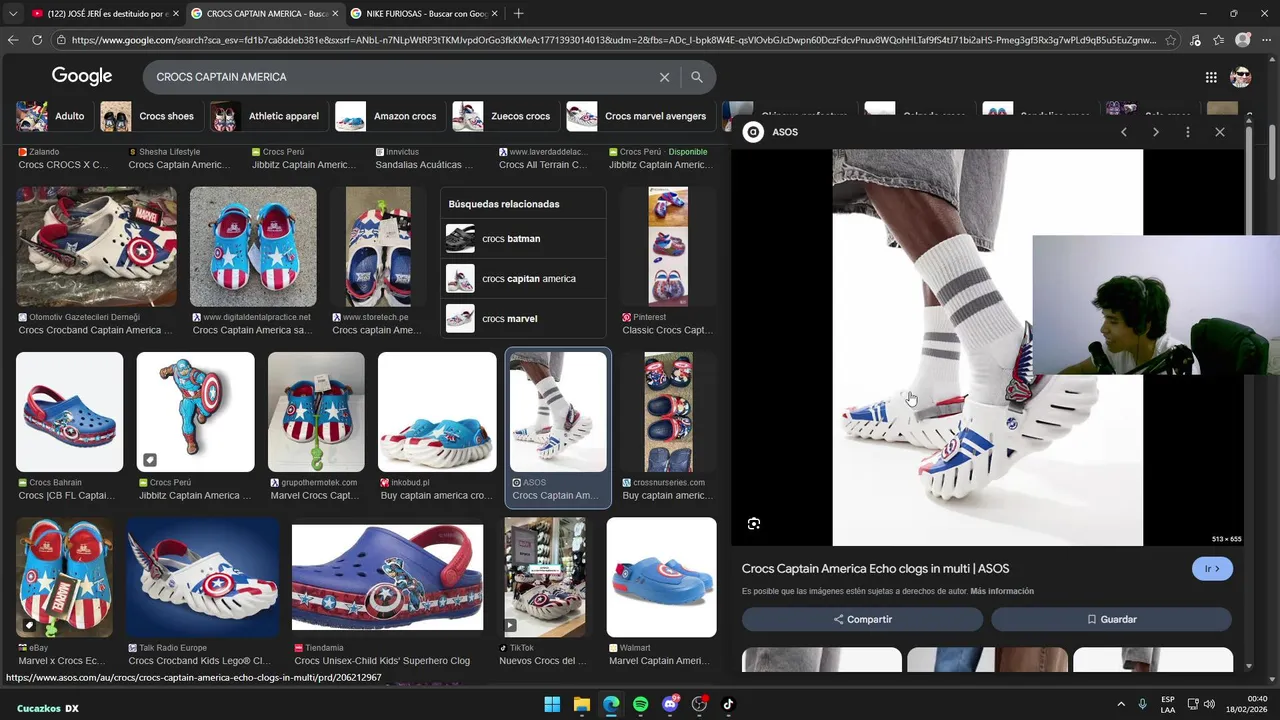Viewport: 1280px width, 720px height.
Task: Go back with the browser back arrow
Action: tap(13, 40)
